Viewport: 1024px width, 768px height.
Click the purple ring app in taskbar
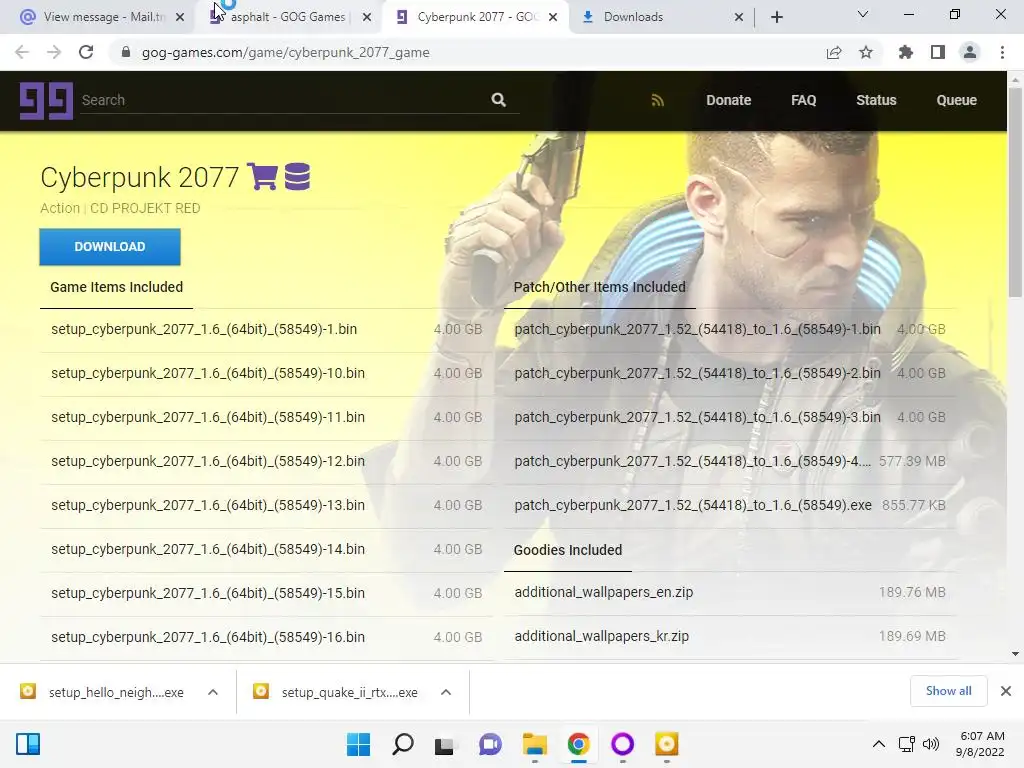pyautogui.click(x=622, y=744)
